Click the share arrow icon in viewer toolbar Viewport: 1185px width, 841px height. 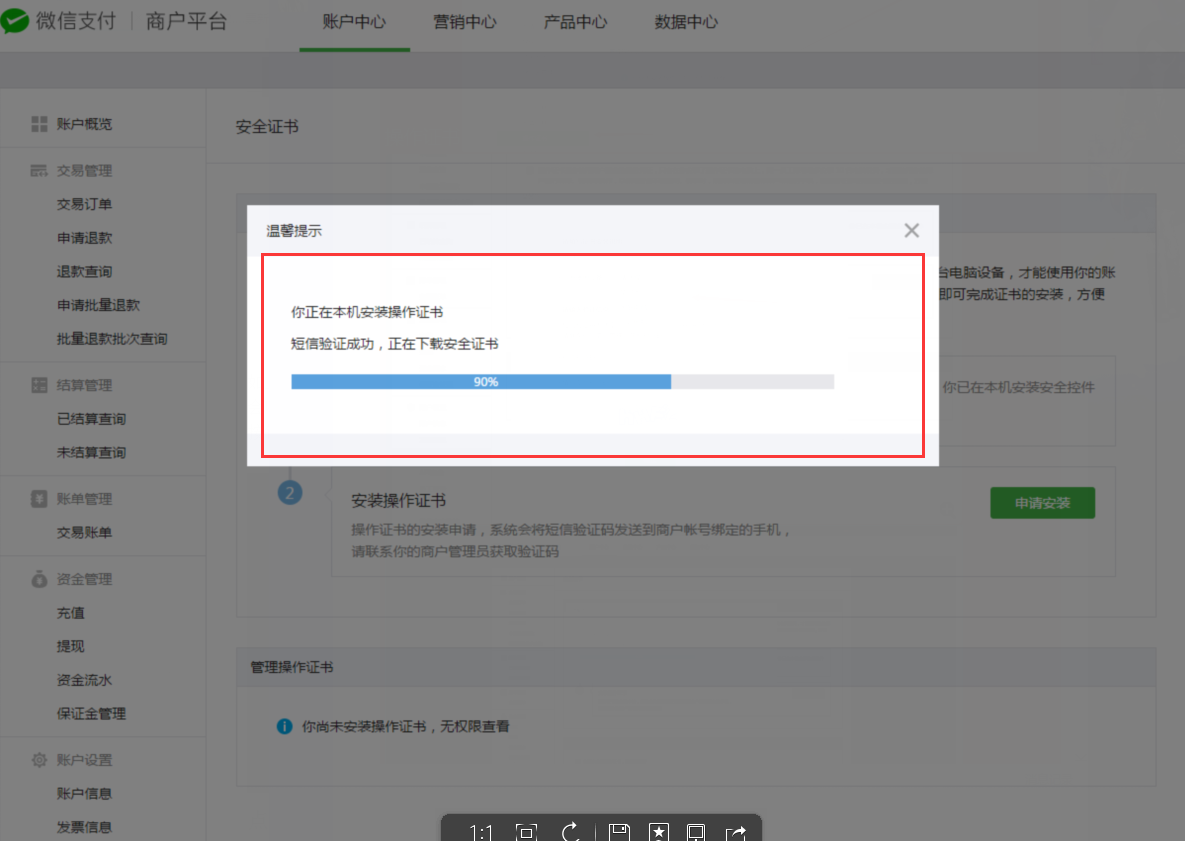coord(736,832)
